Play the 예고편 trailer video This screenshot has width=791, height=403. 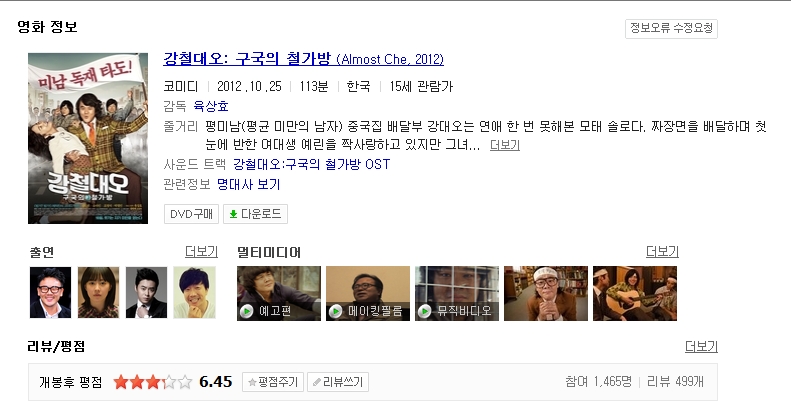click(278, 293)
